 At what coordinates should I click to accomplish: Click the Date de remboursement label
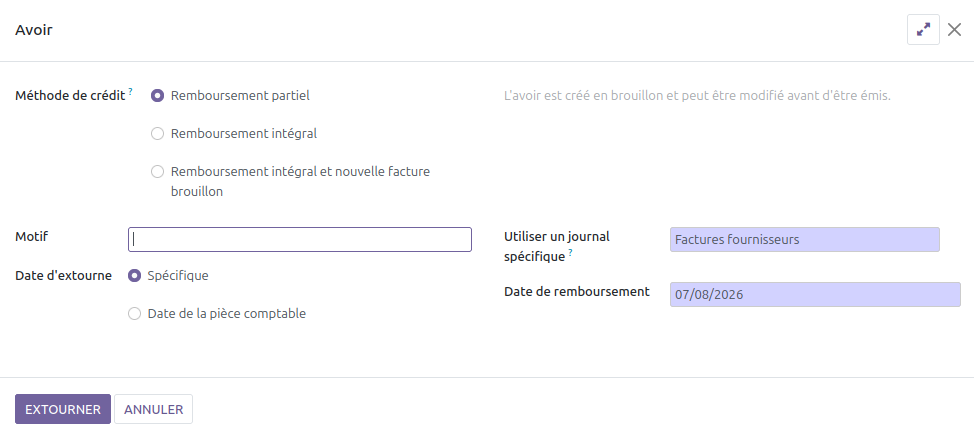577,291
